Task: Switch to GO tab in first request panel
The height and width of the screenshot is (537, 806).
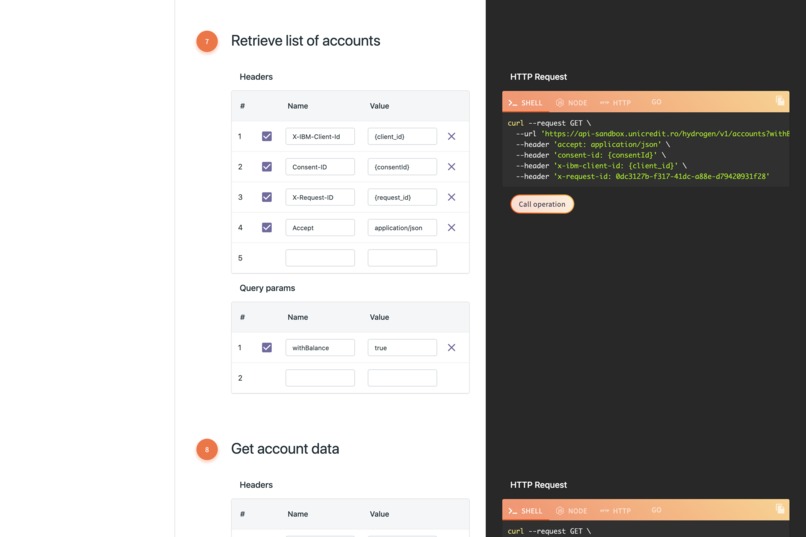Action: (656, 102)
